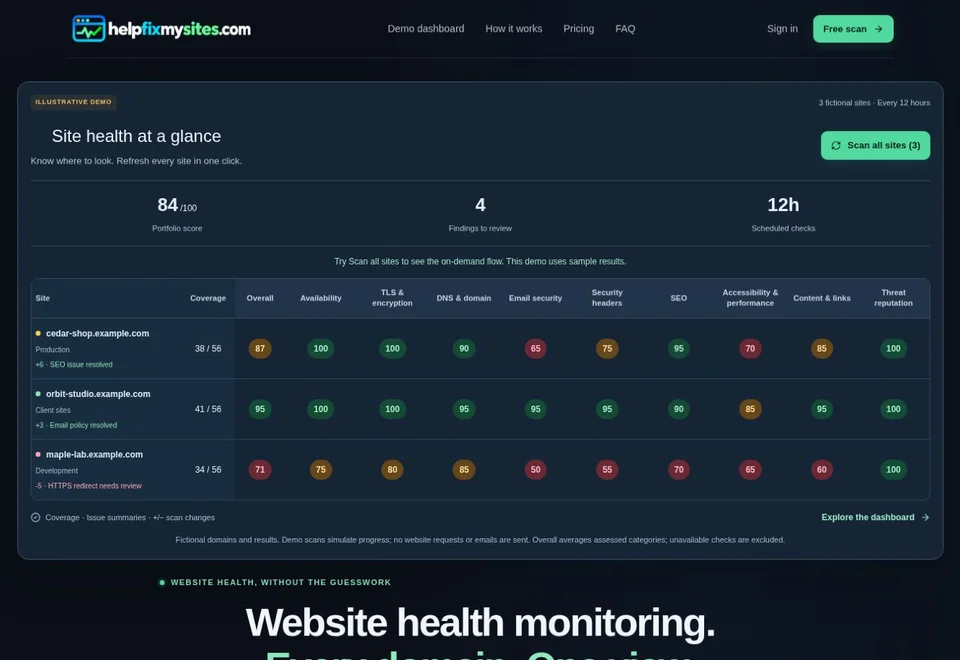Click the Security headers column header
This screenshot has width=960, height=660.
click(607, 298)
